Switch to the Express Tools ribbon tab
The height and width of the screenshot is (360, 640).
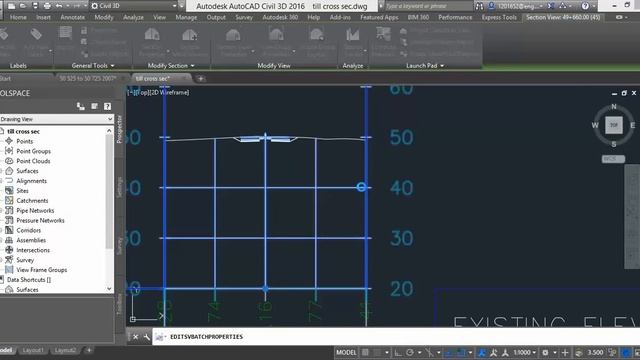coord(499,17)
